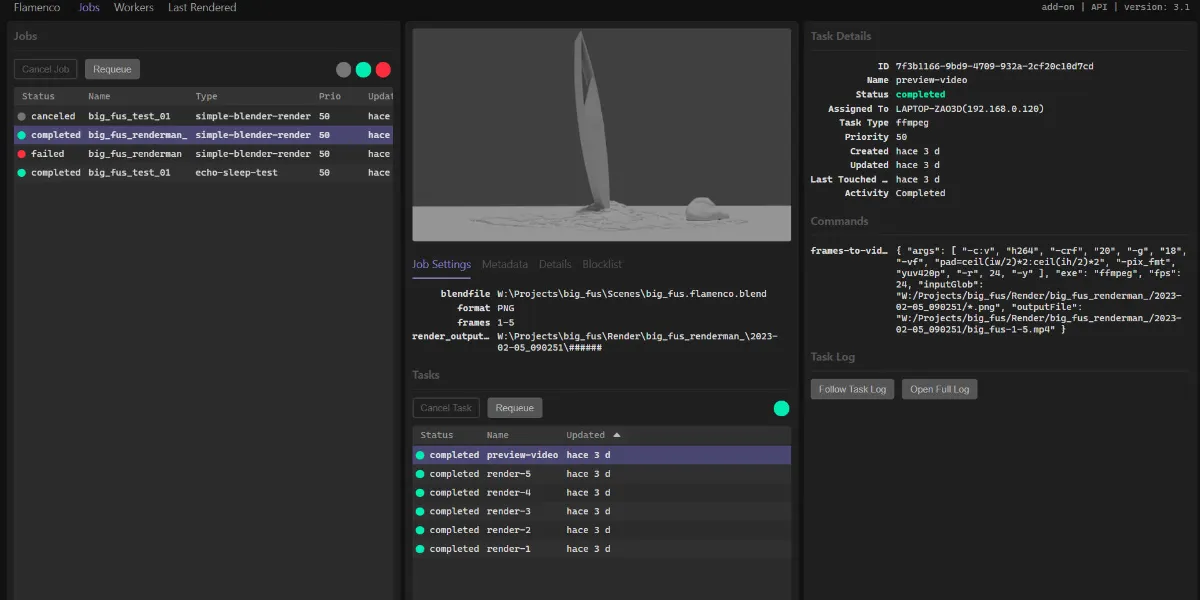Select canceled job big_fus_test_01
The height and width of the screenshot is (600, 1200).
[x=203, y=116]
